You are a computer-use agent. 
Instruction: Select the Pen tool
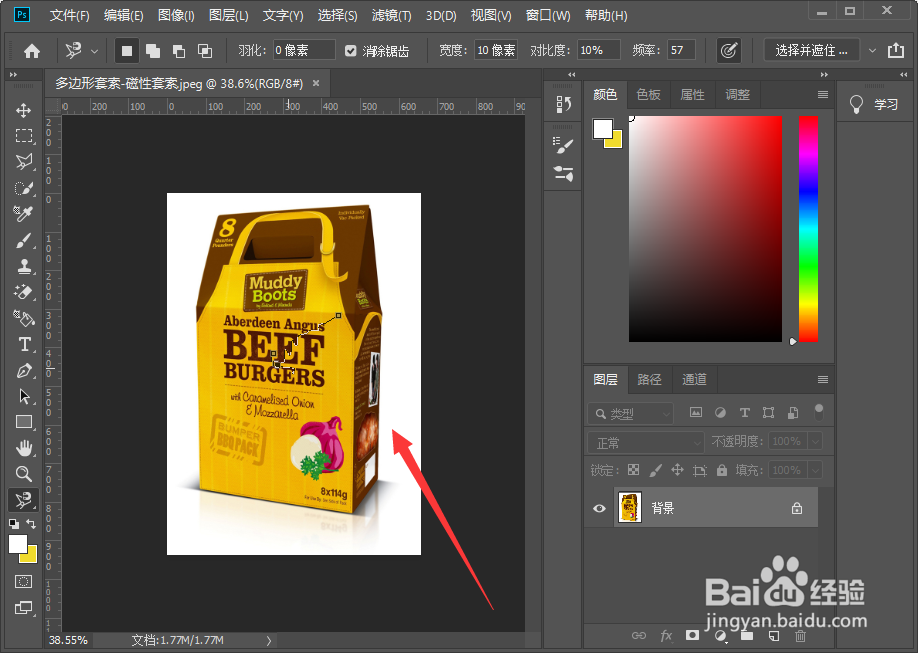pyautogui.click(x=23, y=370)
